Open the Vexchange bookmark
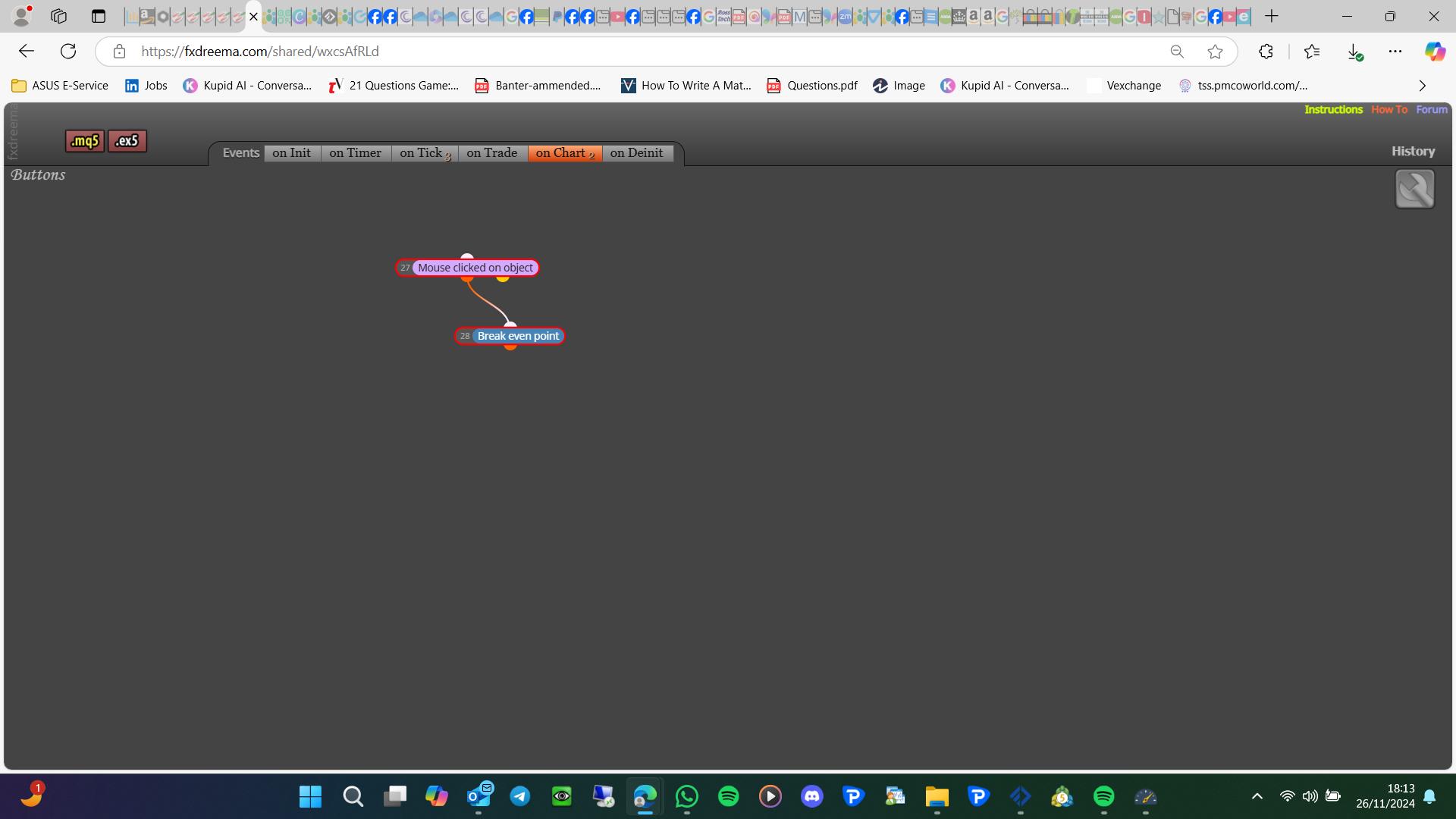The height and width of the screenshot is (819, 1456). 1124,86
